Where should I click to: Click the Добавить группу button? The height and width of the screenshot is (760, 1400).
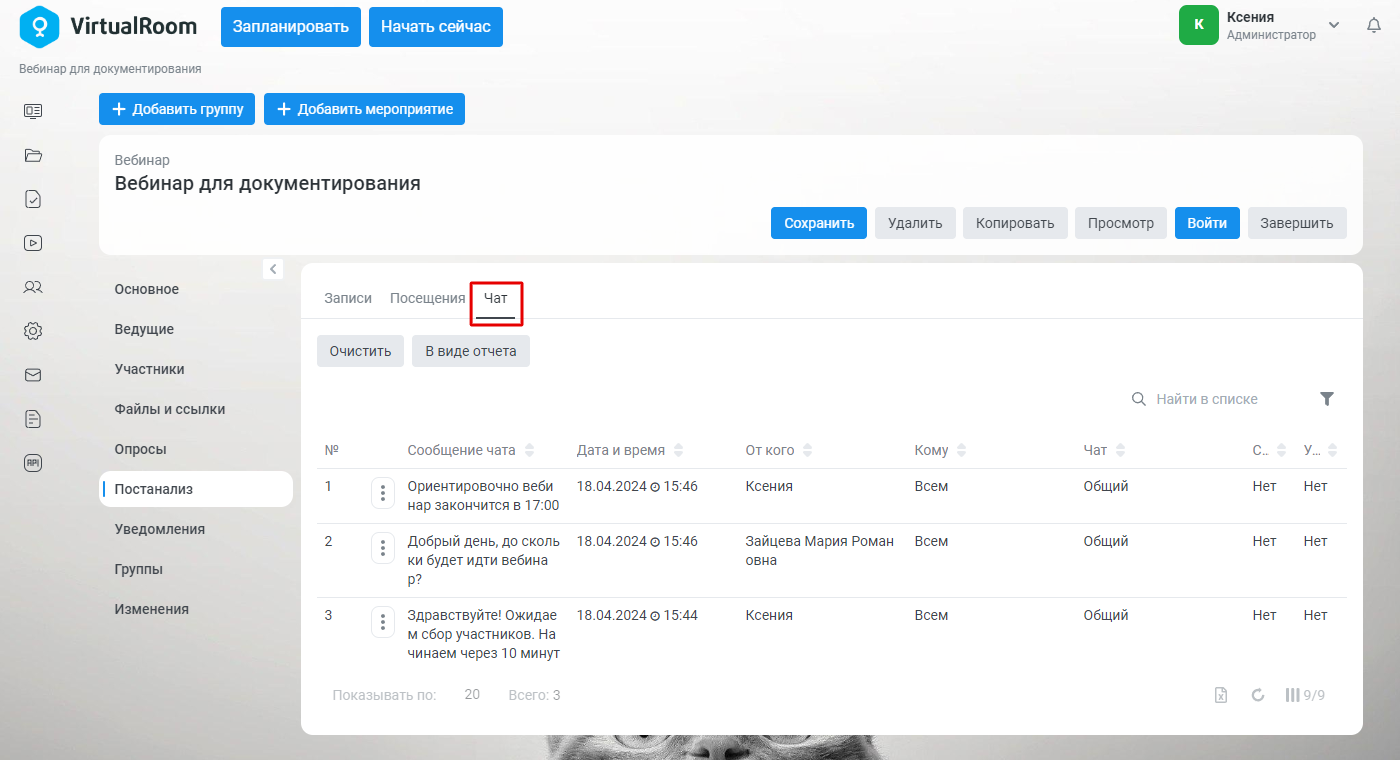(x=177, y=109)
